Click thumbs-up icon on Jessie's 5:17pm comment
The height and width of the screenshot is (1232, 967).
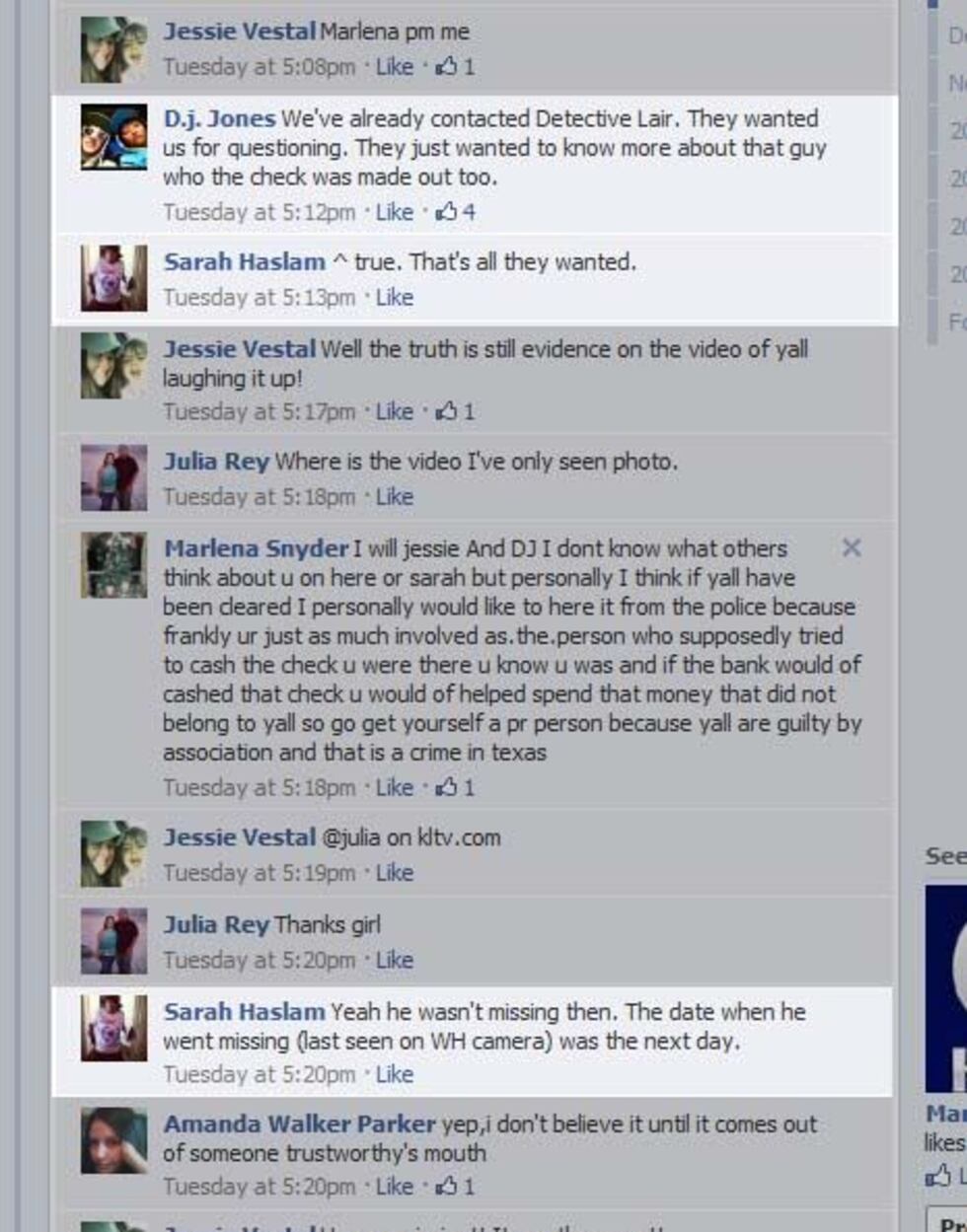[x=447, y=411]
